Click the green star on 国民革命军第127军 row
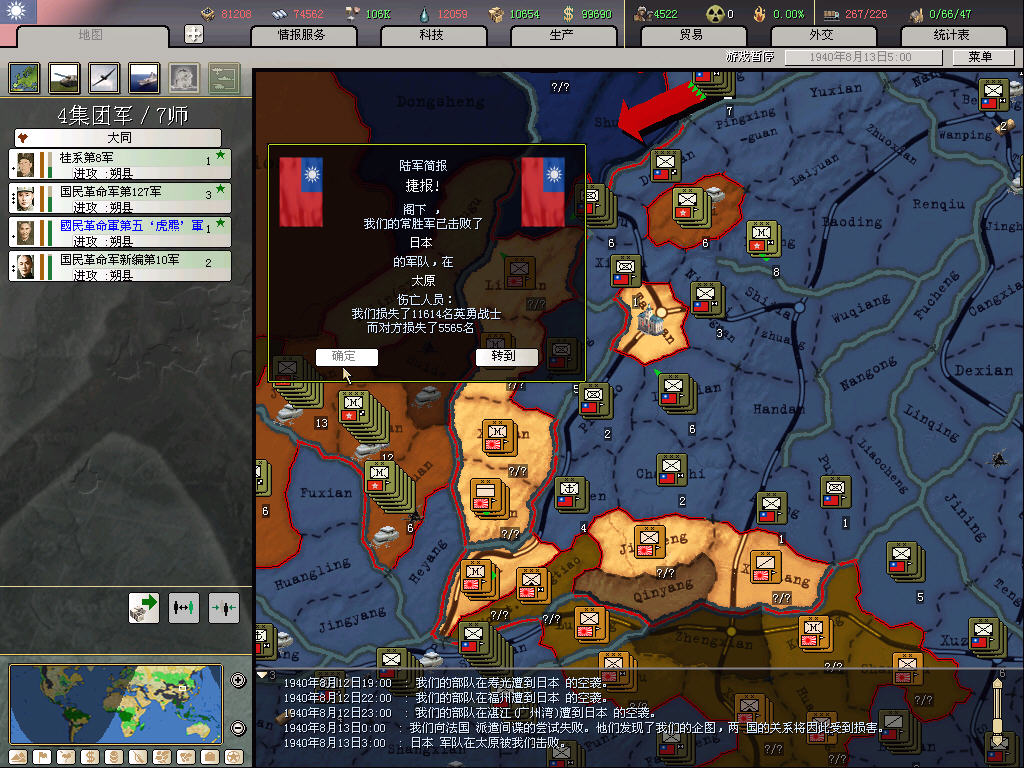Image resolution: width=1024 pixels, height=768 pixels. [221, 189]
